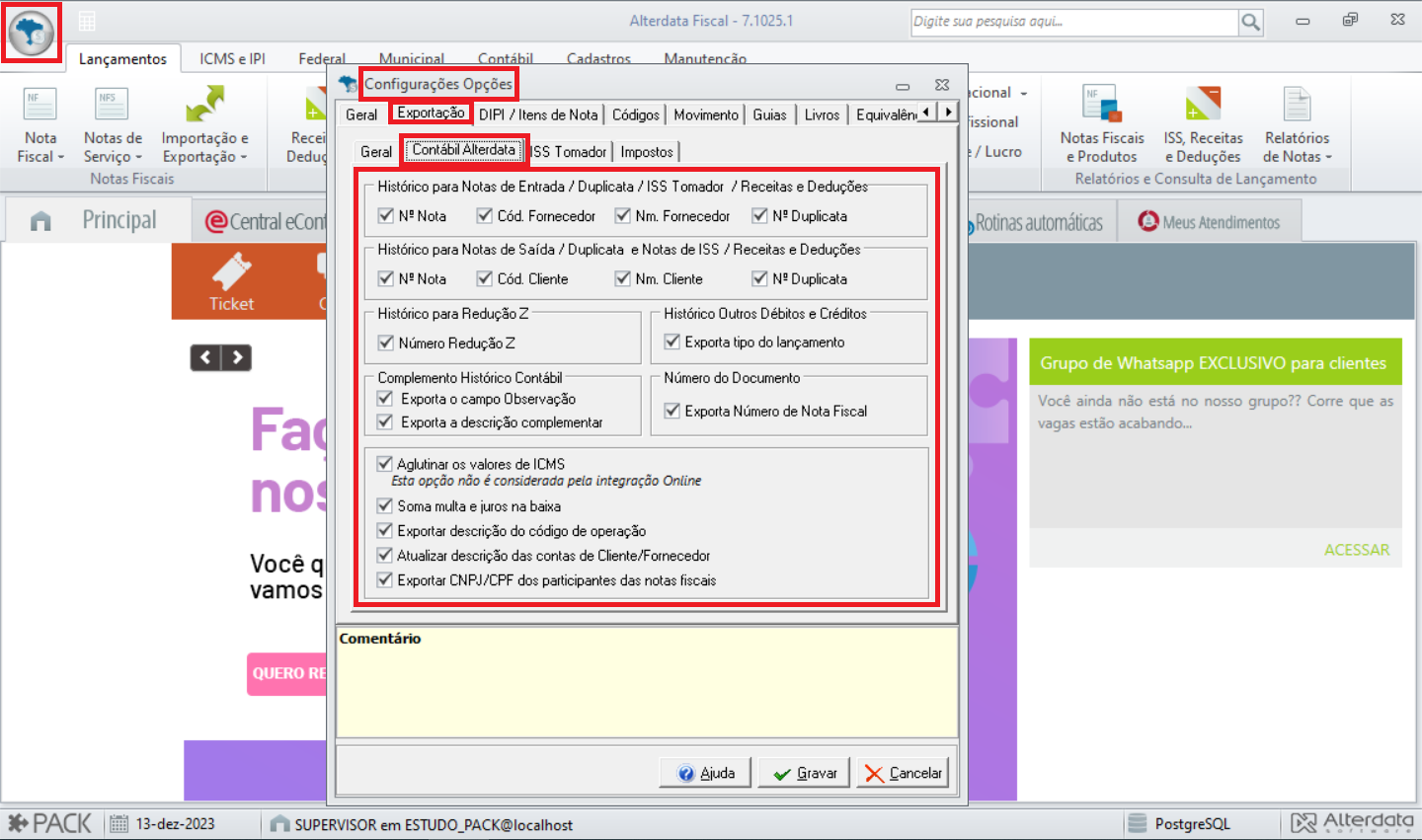Click the Cancelar button
Viewport: 1422px width, 840px height.
coord(903,773)
